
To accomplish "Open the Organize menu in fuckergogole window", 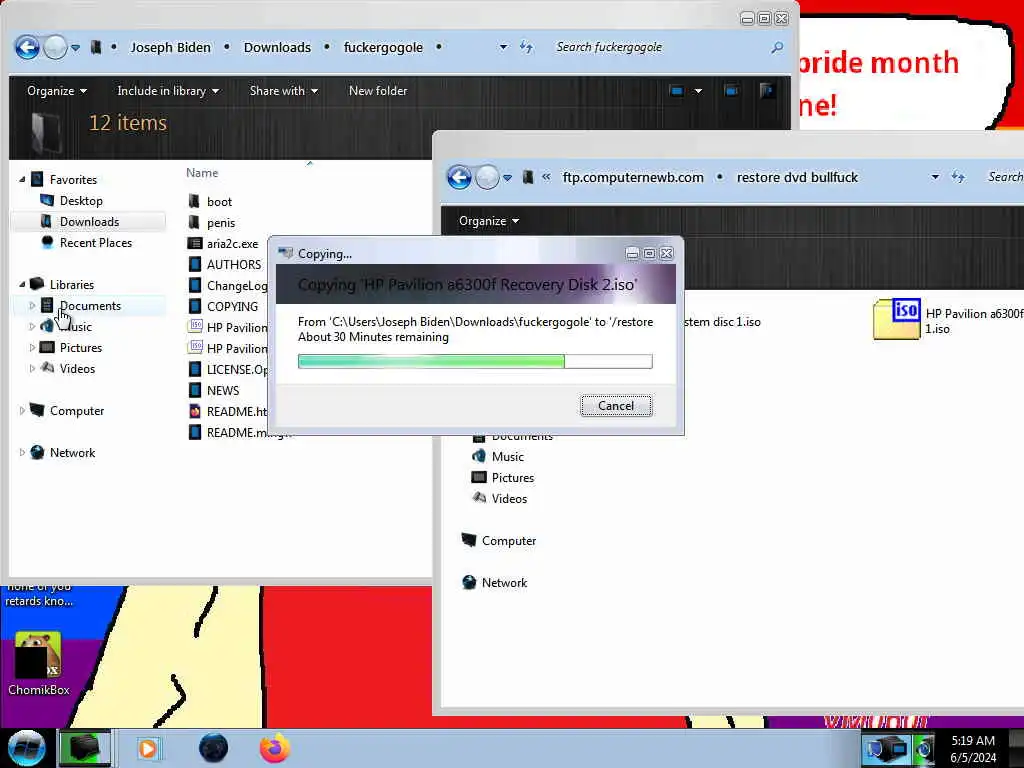I will click(x=57, y=91).
